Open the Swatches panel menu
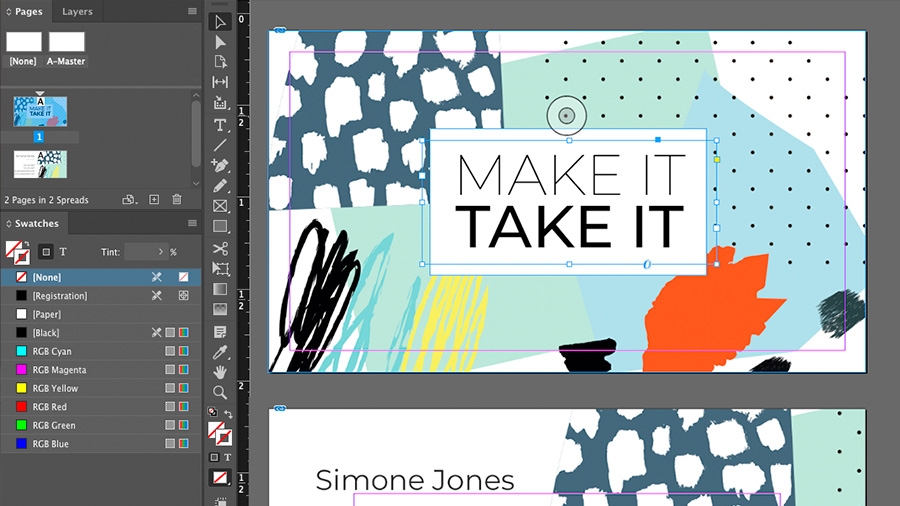 coord(192,223)
